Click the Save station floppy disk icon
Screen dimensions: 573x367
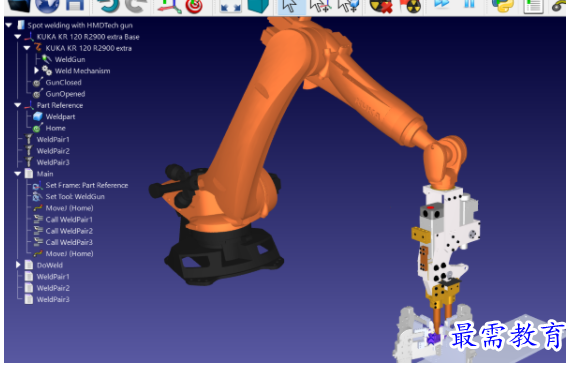[x=75, y=4]
